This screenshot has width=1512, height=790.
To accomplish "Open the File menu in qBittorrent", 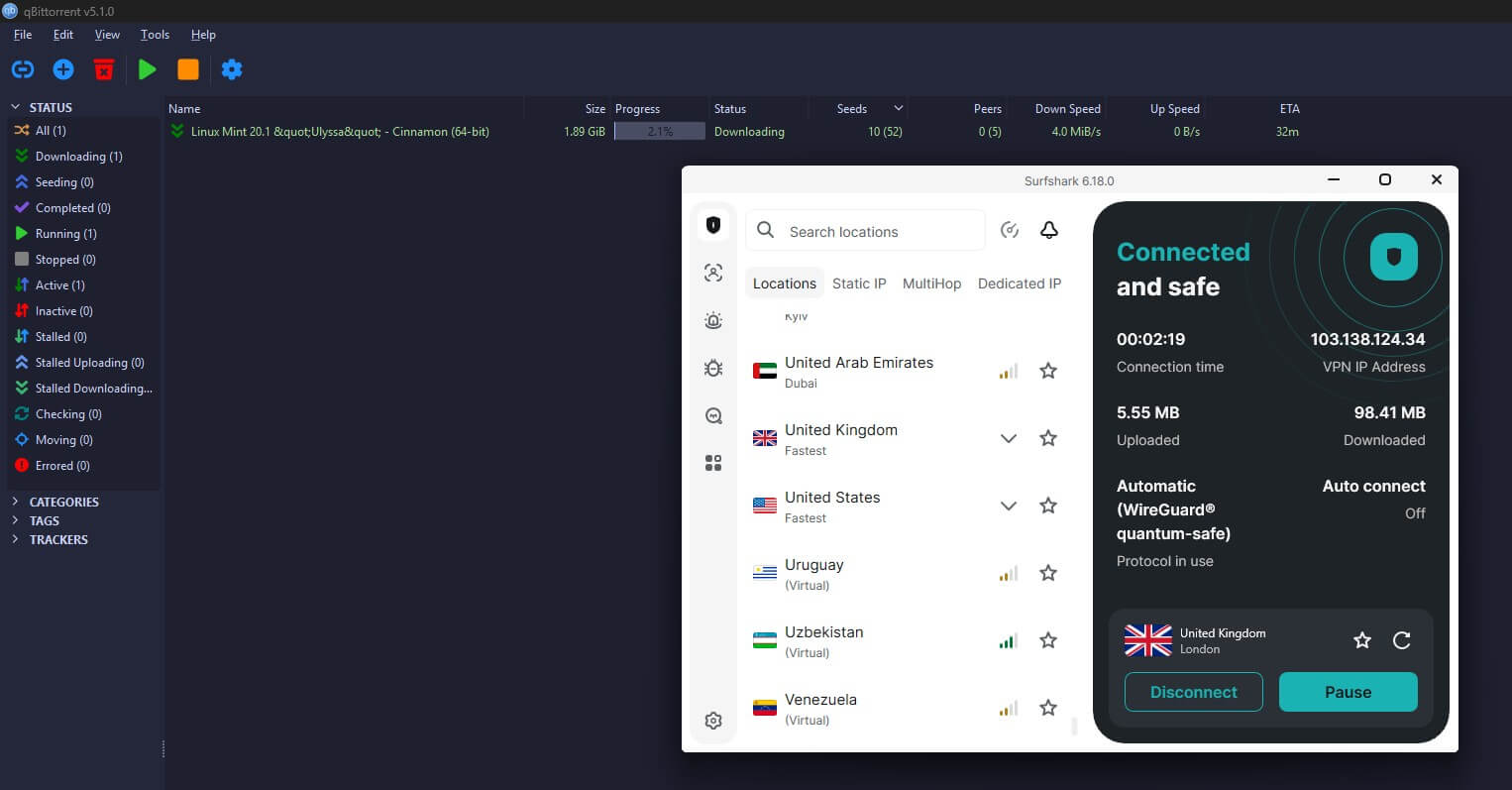I will coord(23,35).
